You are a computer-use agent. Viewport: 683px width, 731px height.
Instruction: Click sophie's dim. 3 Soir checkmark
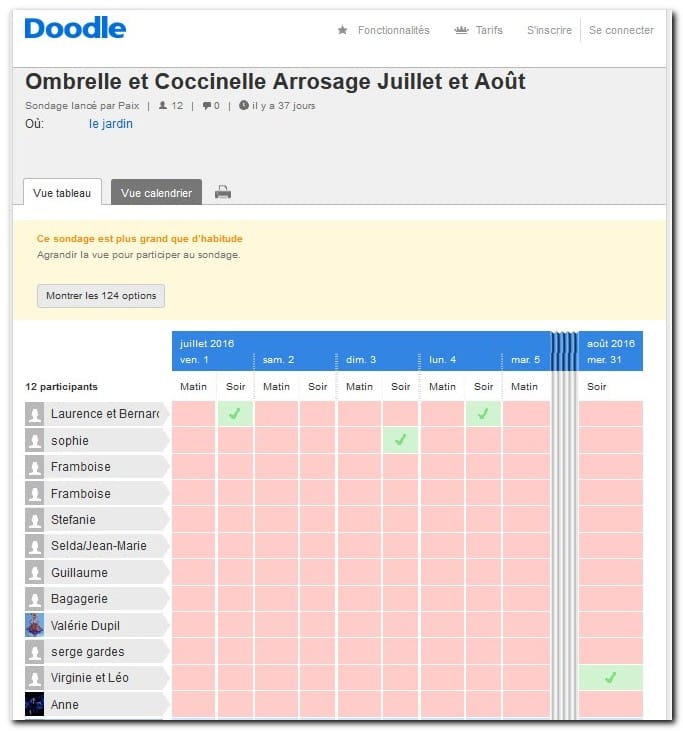(400, 440)
